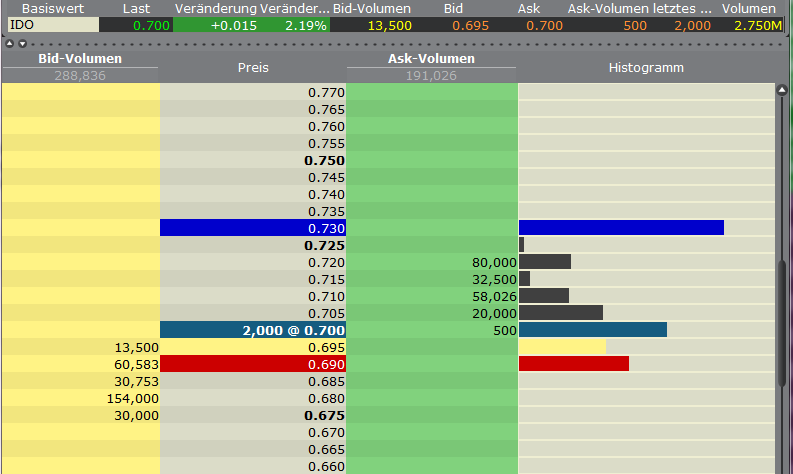Click the expand down-arrow icon below IDO
Screen dimensions: 793x474
pyautogui.click(x=22, y=44)
